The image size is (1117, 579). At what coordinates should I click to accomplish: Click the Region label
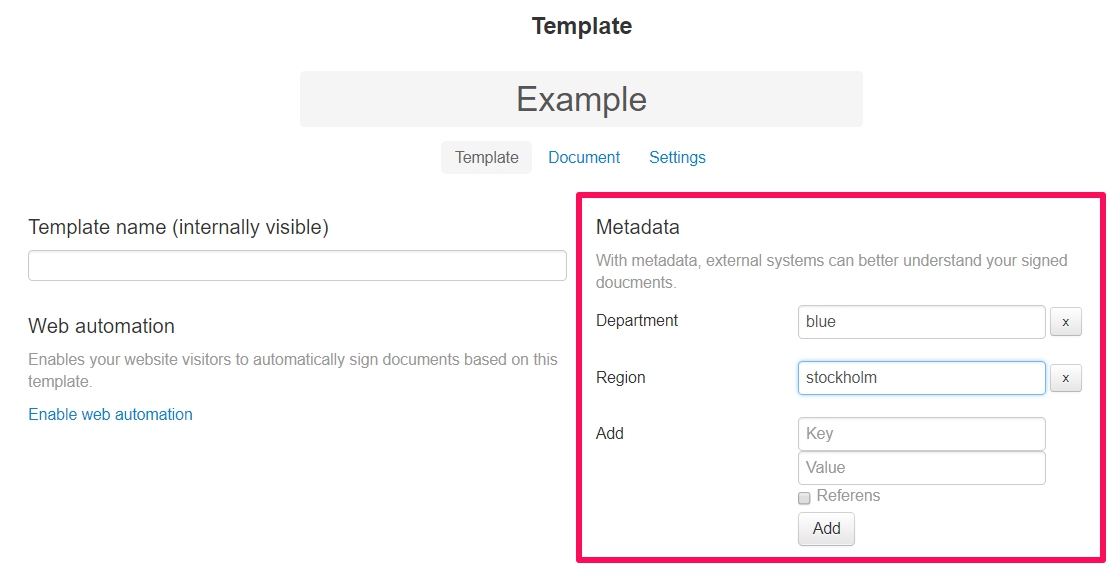[x=620, y=377]
